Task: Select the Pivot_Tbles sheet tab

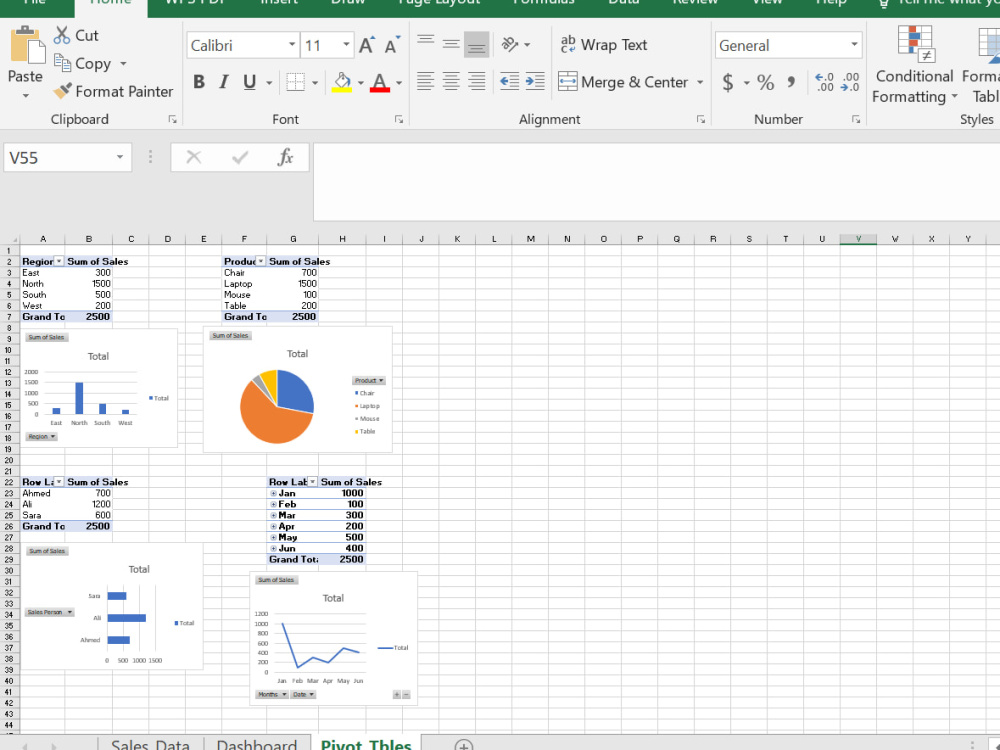Action: [x=366, y=744]
